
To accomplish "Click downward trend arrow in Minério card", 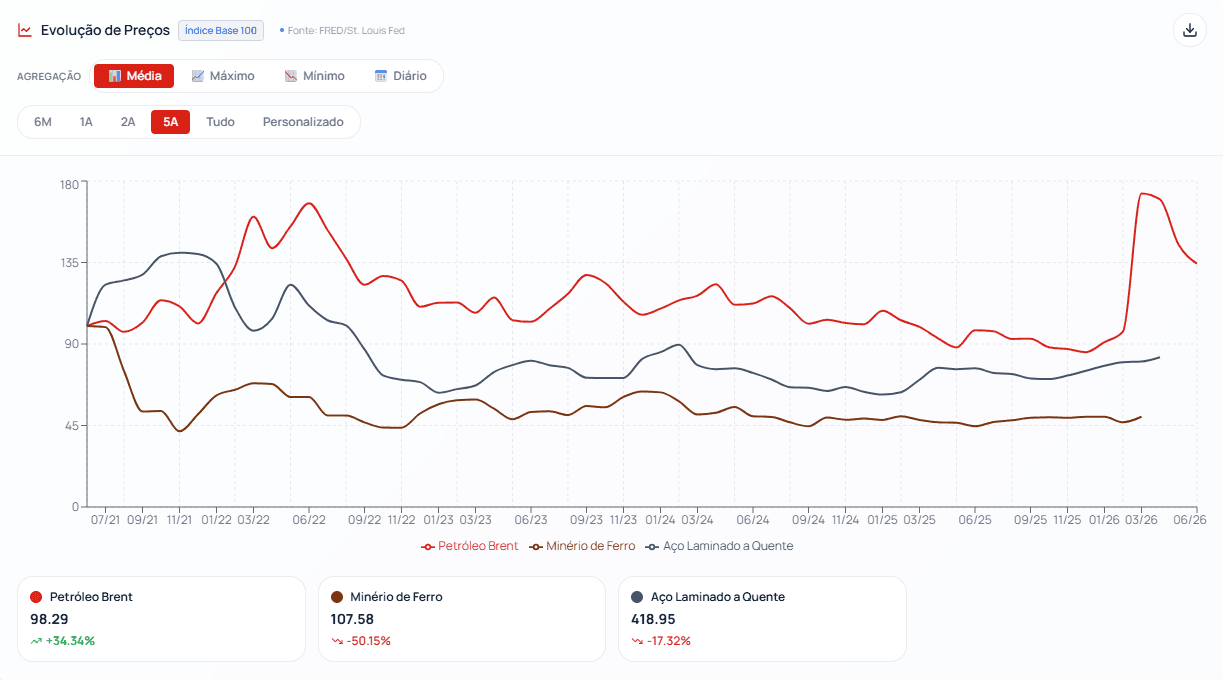I will pos(336,641).
